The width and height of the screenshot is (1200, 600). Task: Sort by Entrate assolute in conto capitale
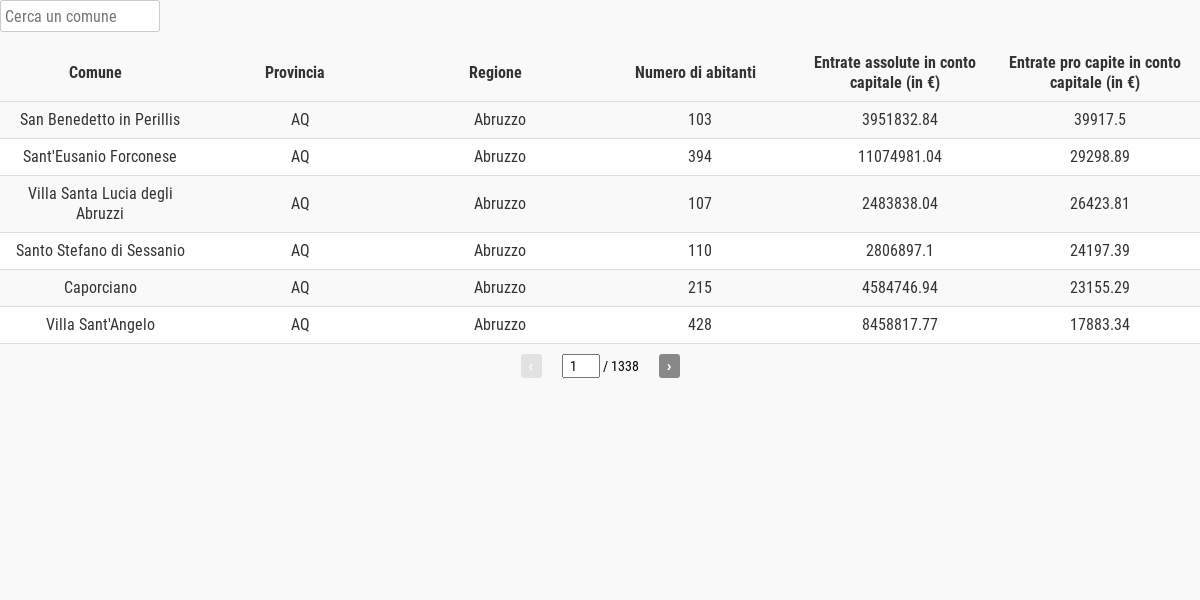(895, 72)
